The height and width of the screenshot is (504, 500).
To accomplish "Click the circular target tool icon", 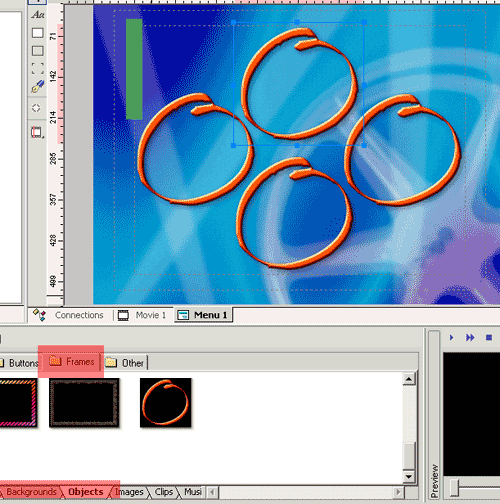I will click(36, 108).
